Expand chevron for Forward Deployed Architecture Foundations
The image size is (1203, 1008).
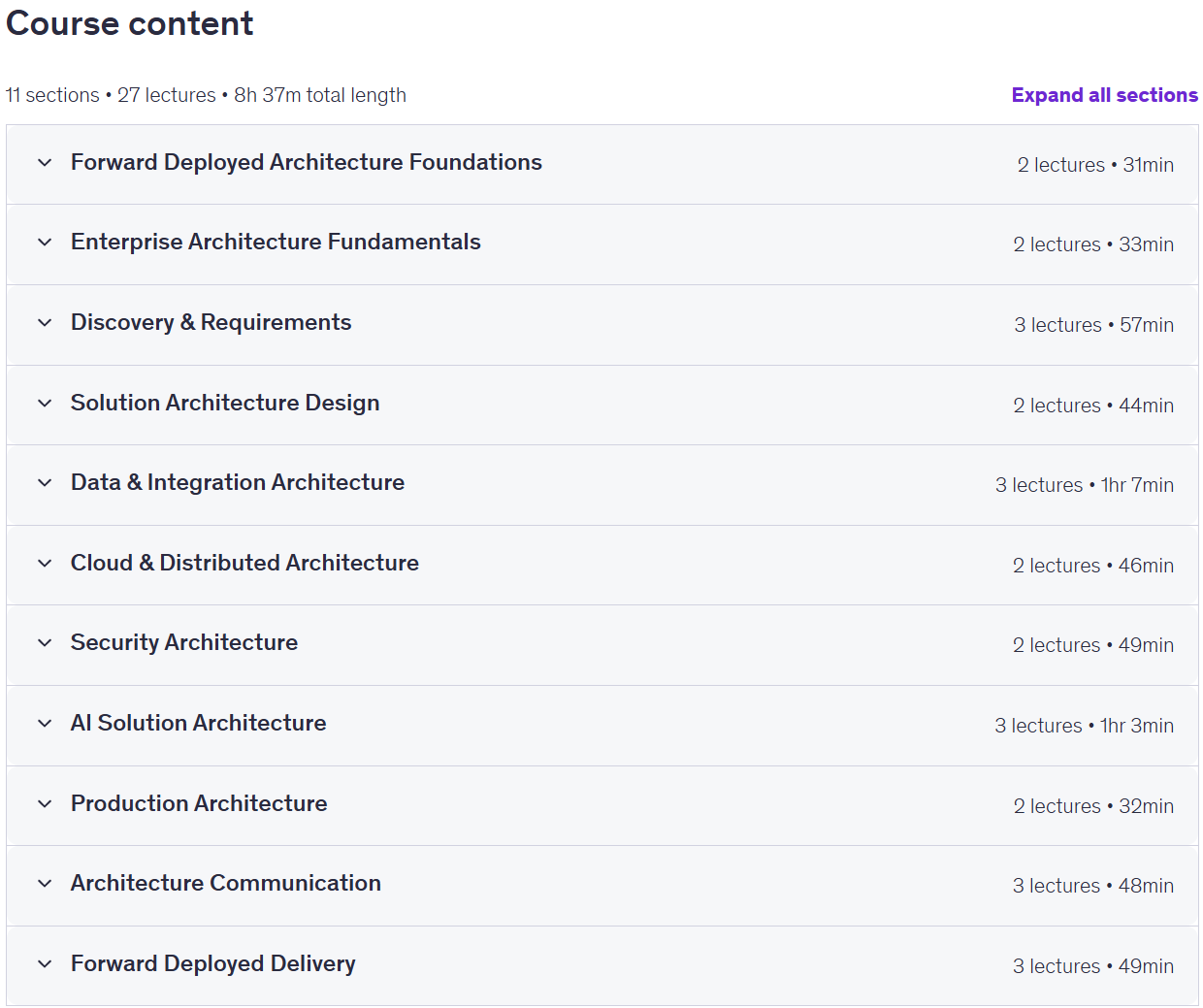45,163
